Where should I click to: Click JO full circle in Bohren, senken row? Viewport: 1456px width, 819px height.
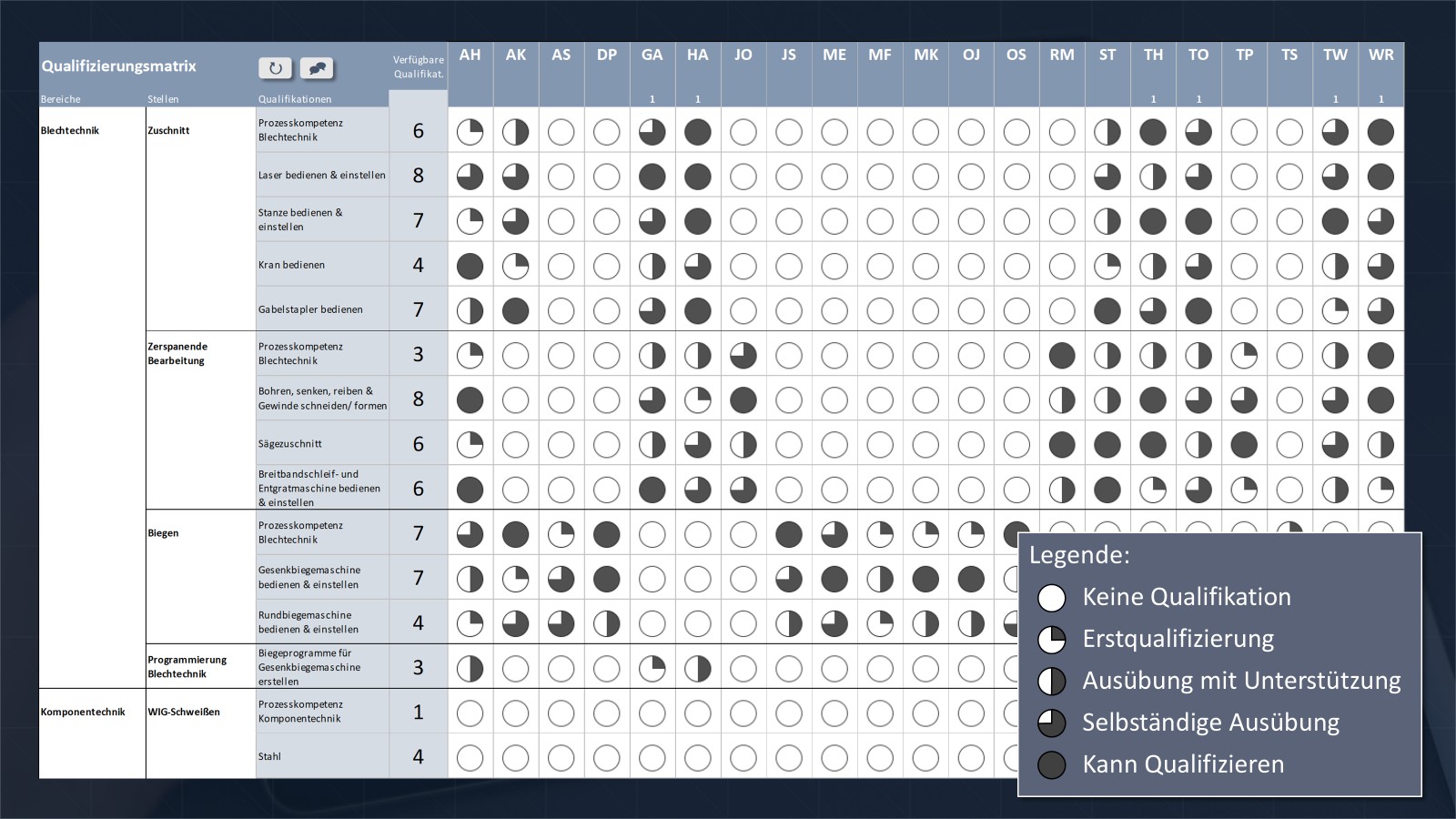tap(743, 399)
